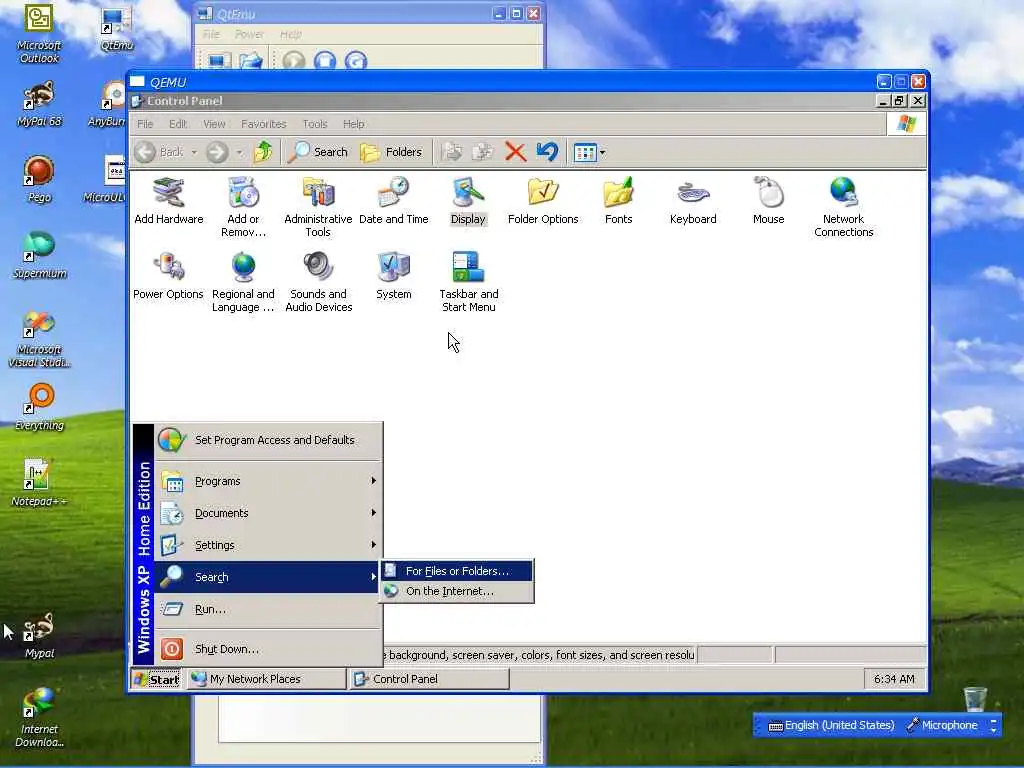Open Power Options icon
This screenshot has width=1024, height=768.
[168, 276]
